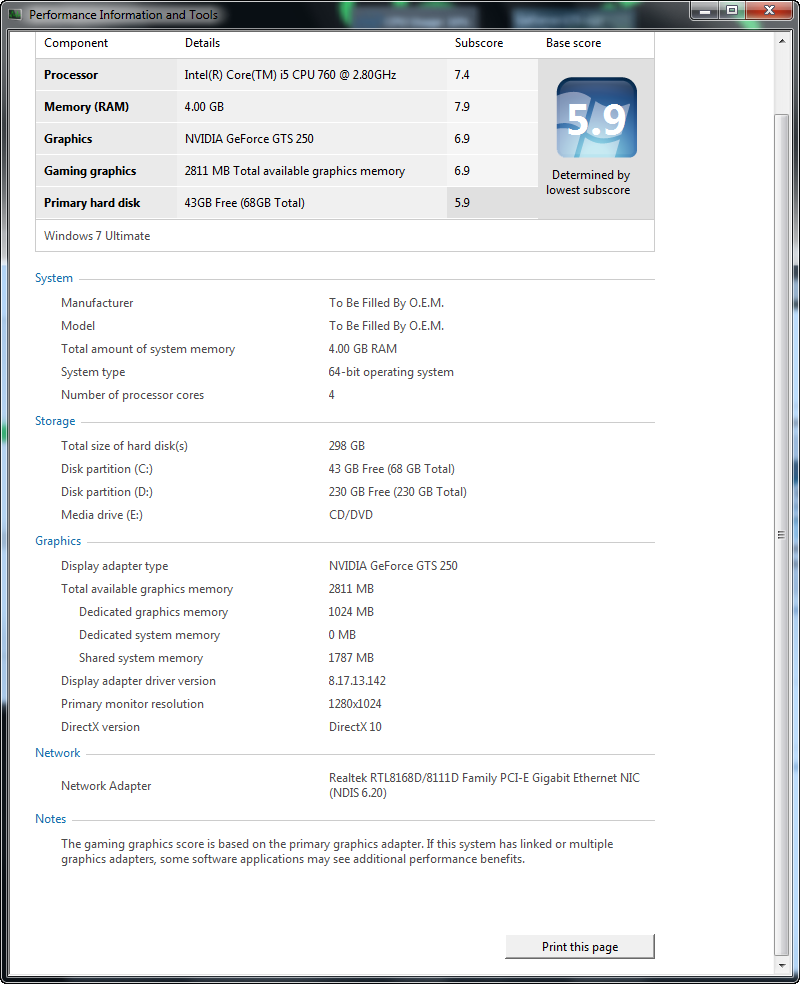The width and height of the screenshot is (800, 984).
Task: Click the memory subscore 7.9
Action: [462, 107]
